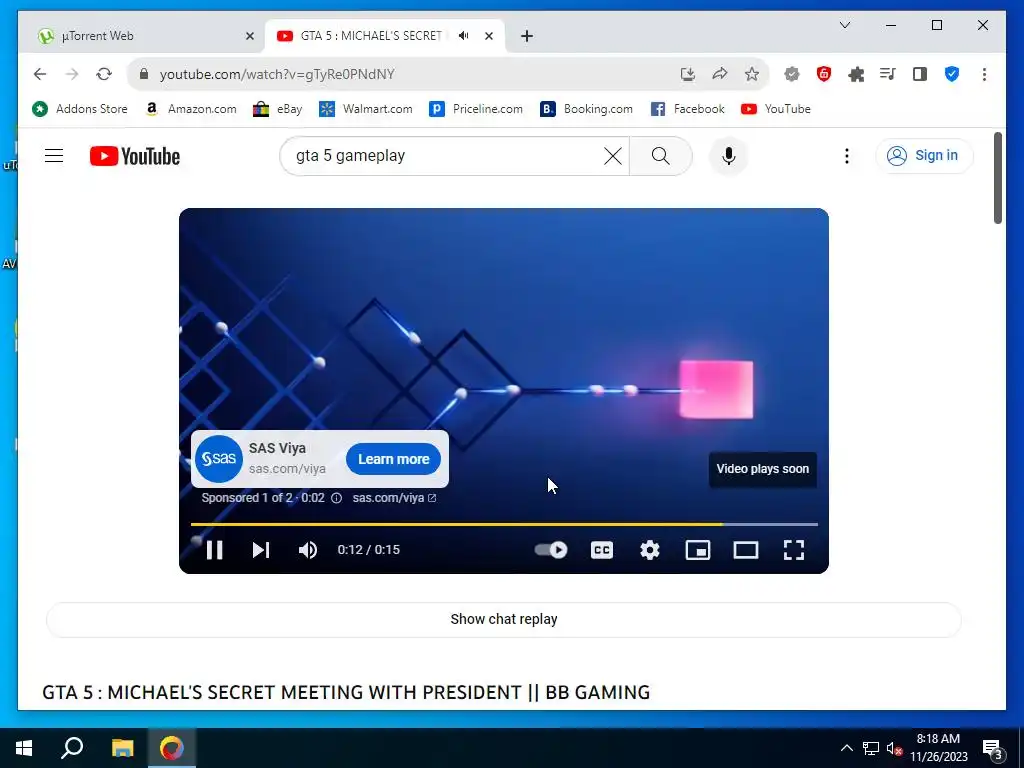Enter full screen in video player
The width and height of the screenshot is (1024, 768).
(x=793, y=550)
